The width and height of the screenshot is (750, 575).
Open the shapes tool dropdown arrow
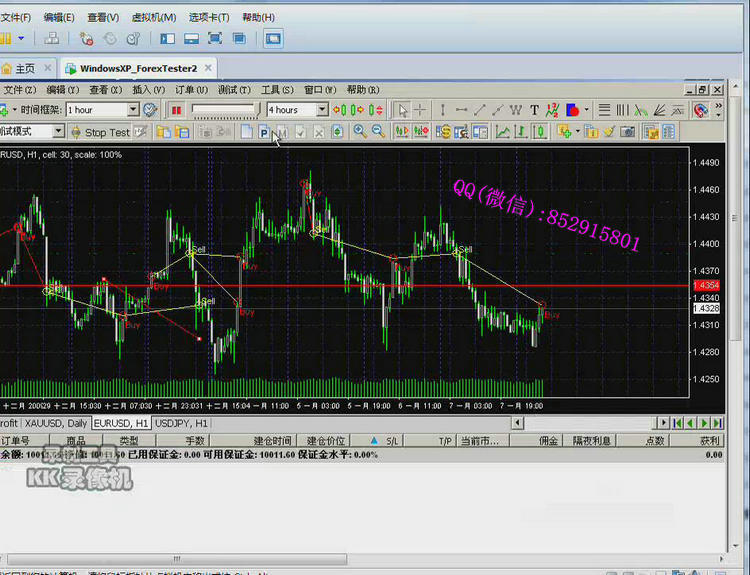click(587, 110)
